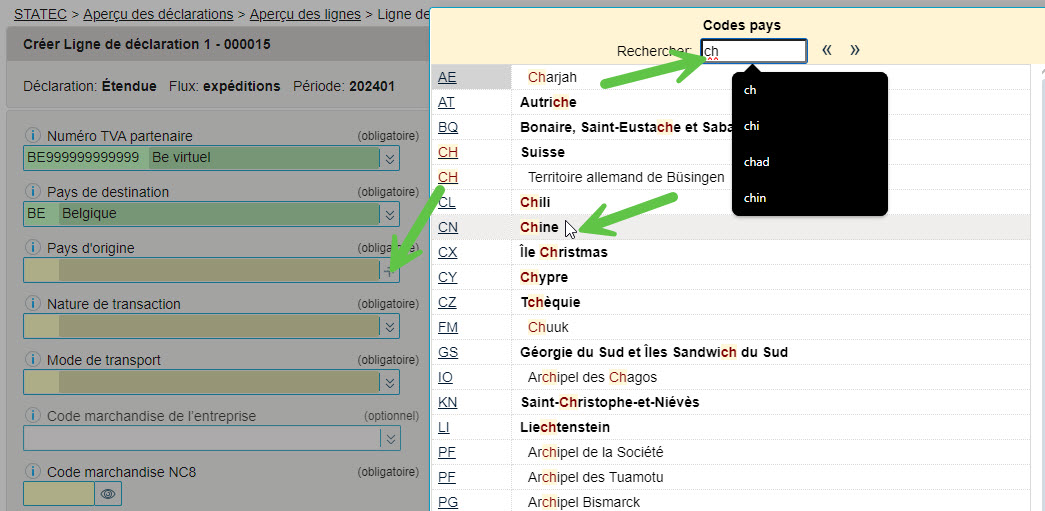Click info icon next to Mode de transport
1045x511 pixels.
[33, 360]
